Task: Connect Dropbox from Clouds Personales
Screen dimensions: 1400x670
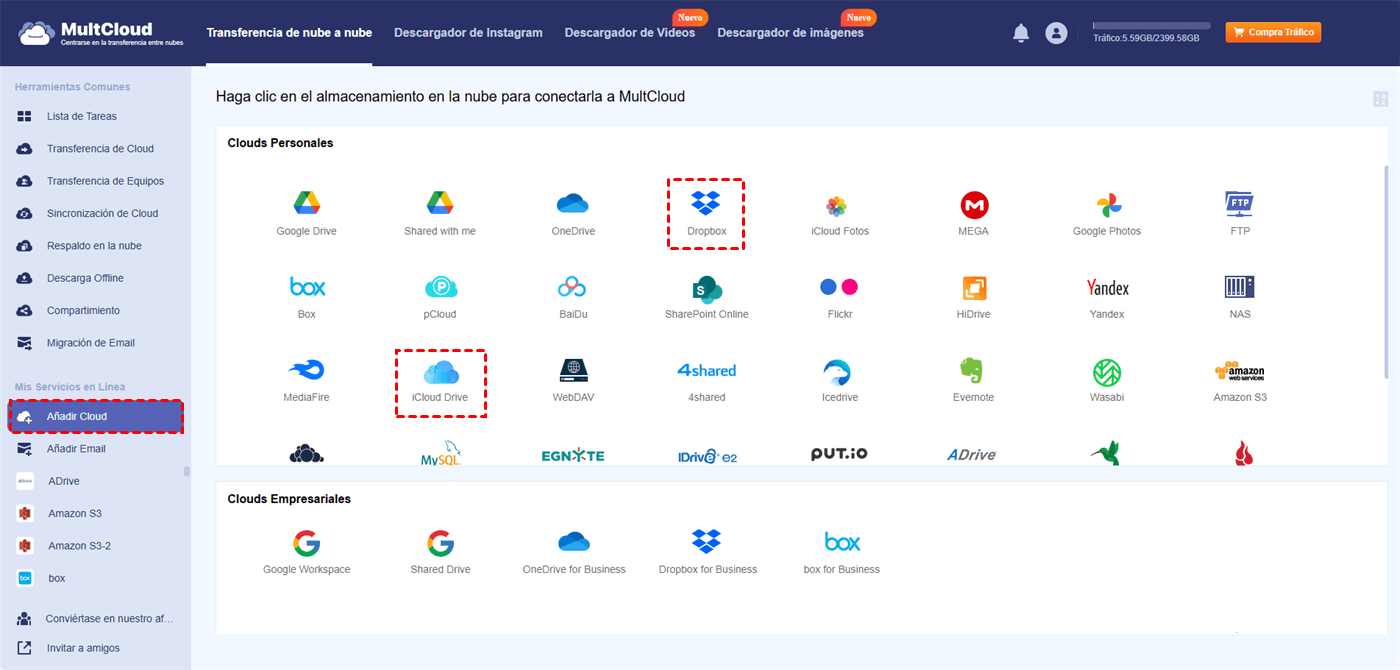Action: tap(706, 205)
